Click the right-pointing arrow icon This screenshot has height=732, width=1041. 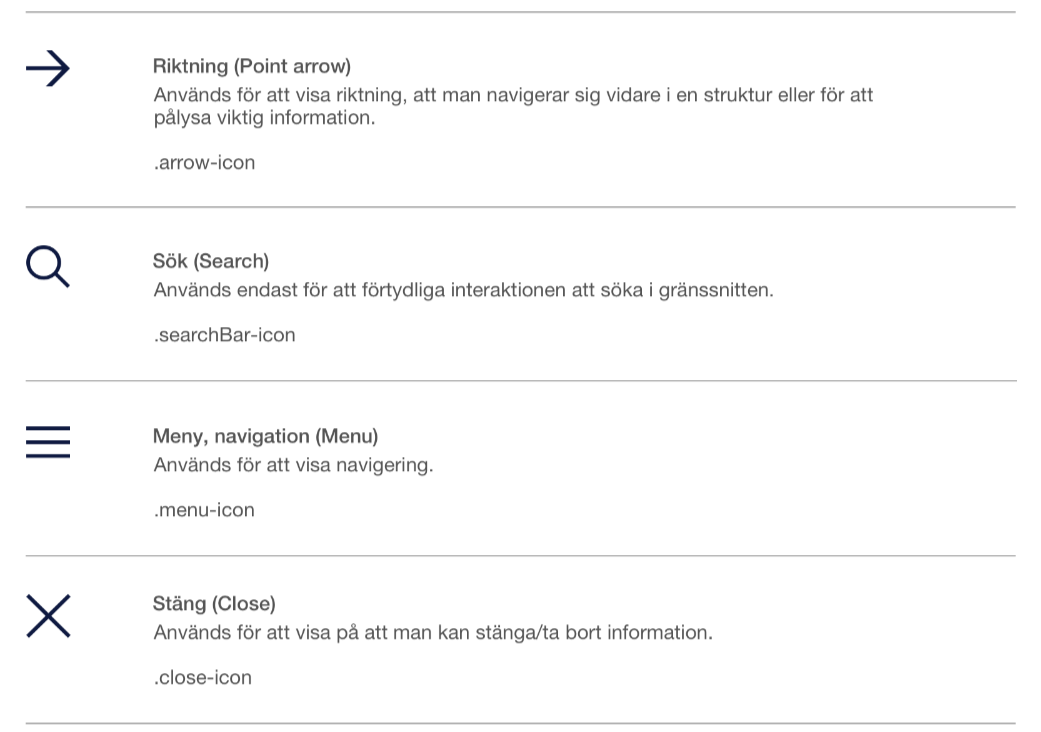48,68
